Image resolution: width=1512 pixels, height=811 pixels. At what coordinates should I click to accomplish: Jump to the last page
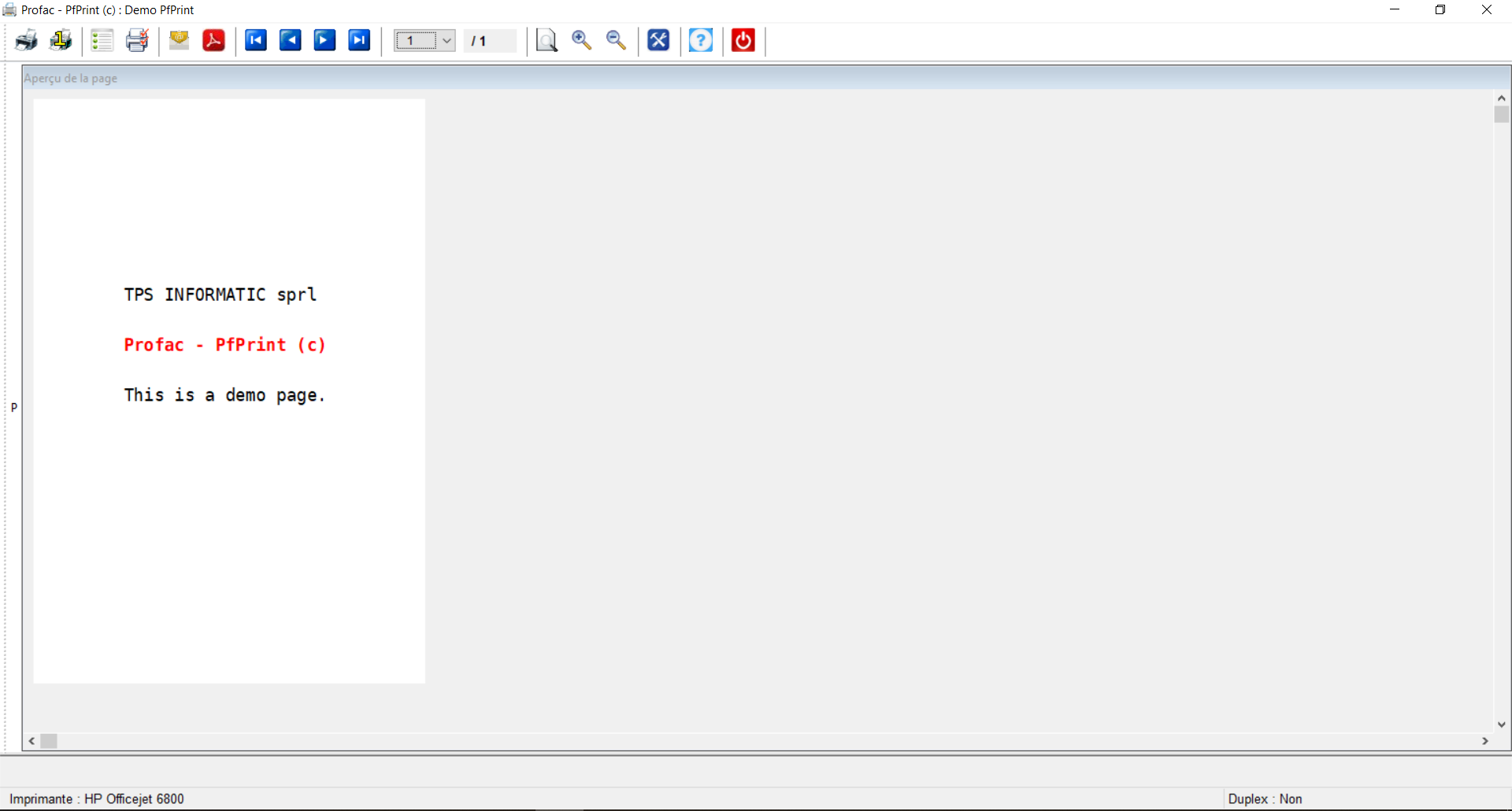coord(359,40)
